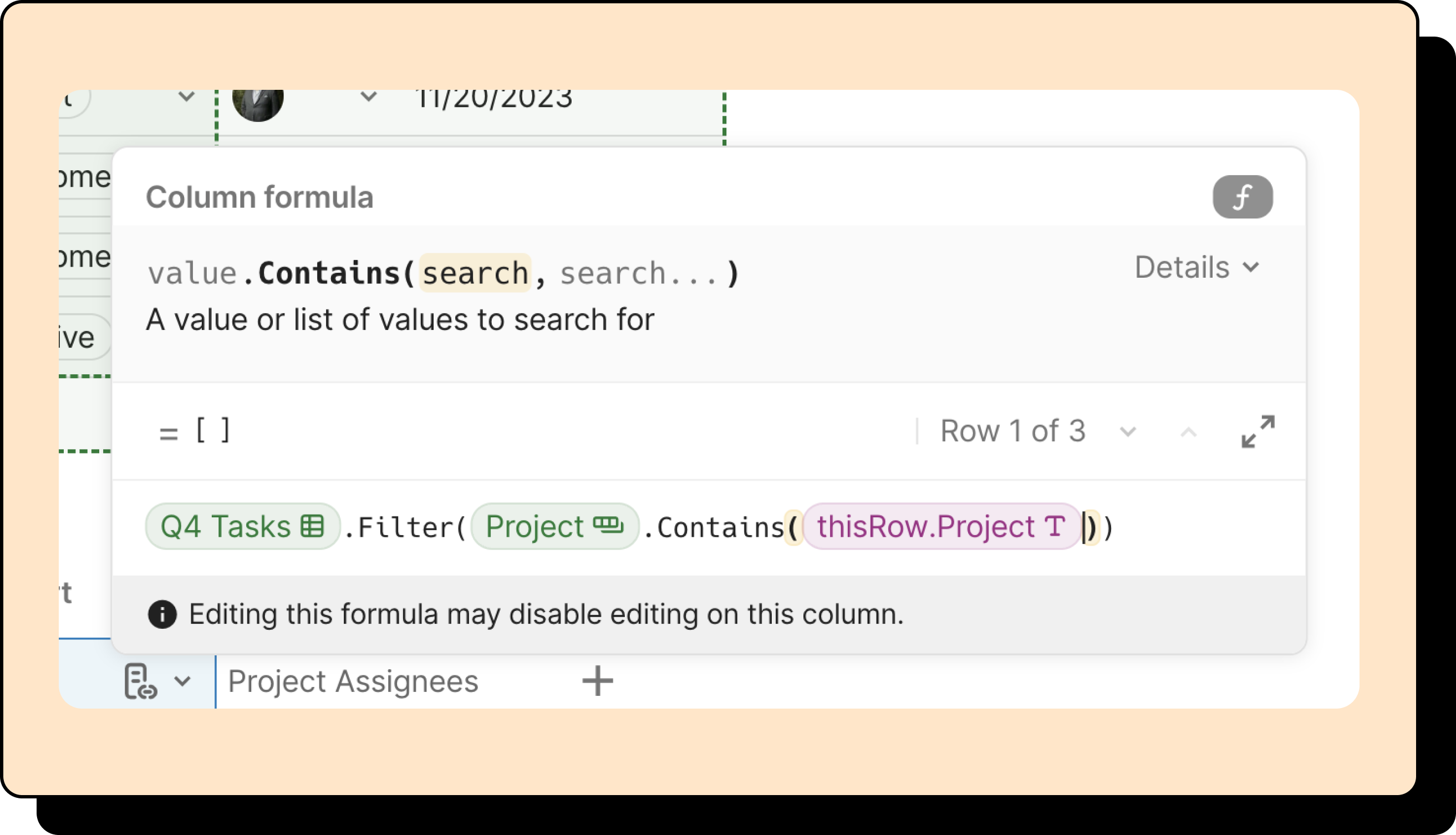
Task: Open the status cell dropdown at top left
Action: click(186, 96)
